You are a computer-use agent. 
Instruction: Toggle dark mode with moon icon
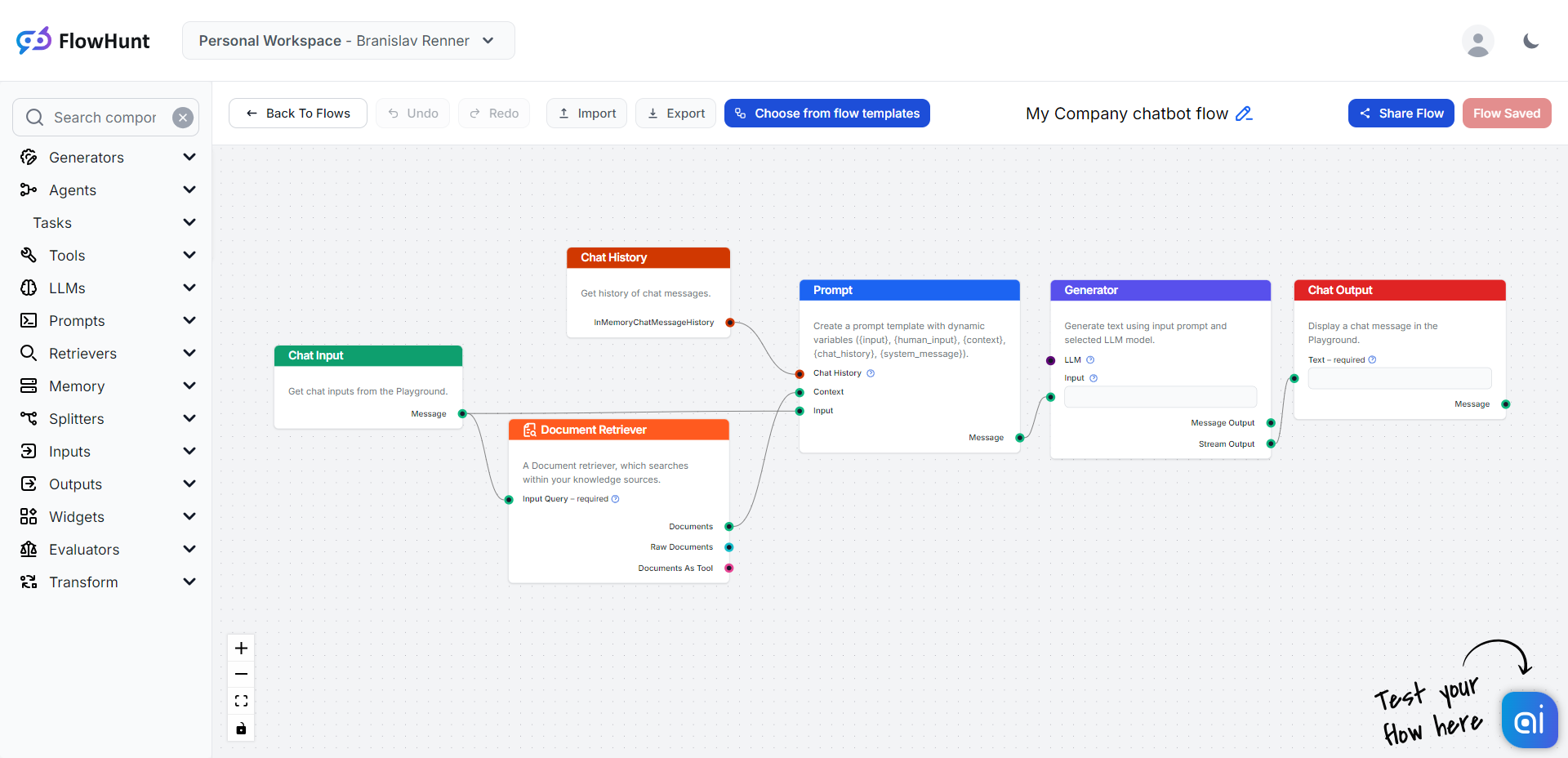click(x=1531, y=41)
